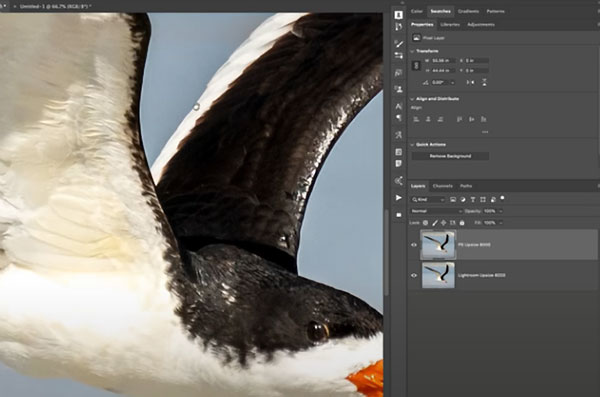Click the H height field in Transform
The height and width of the screenshot is (397, 600).
tap(443, 70)
